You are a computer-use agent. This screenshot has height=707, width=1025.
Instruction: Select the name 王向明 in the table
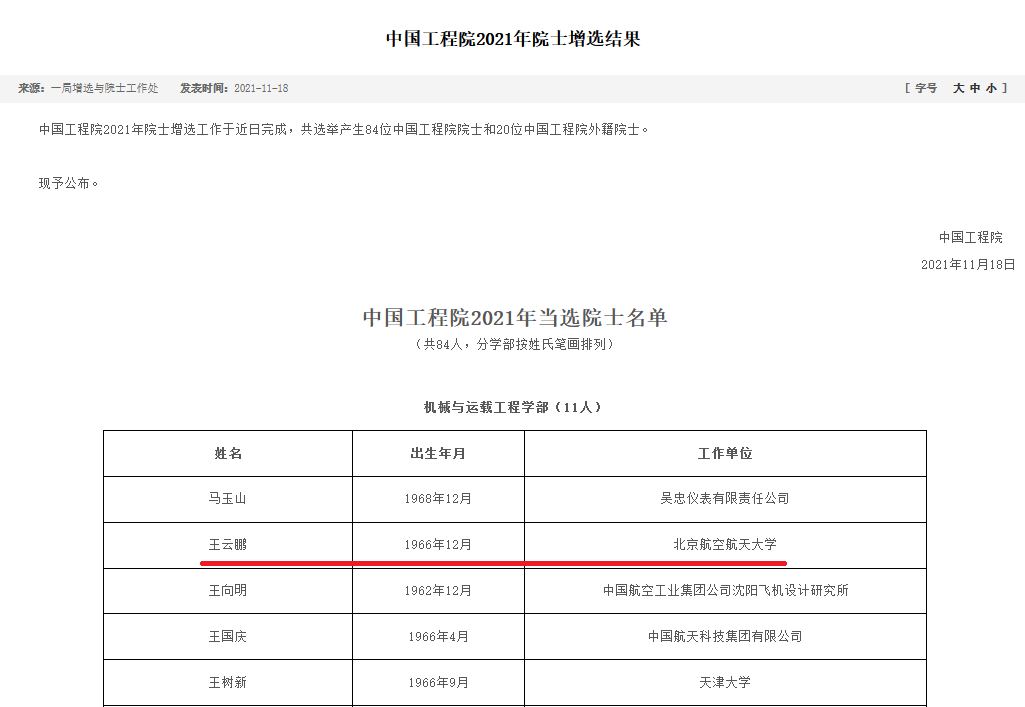(228, 590)
